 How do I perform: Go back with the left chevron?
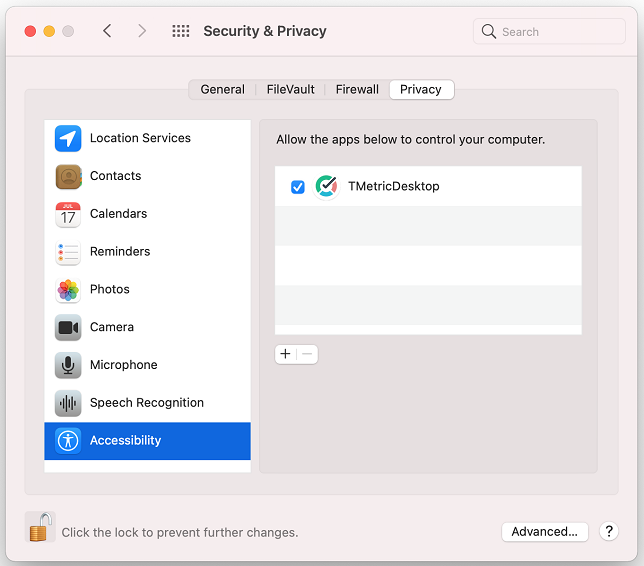107,31
